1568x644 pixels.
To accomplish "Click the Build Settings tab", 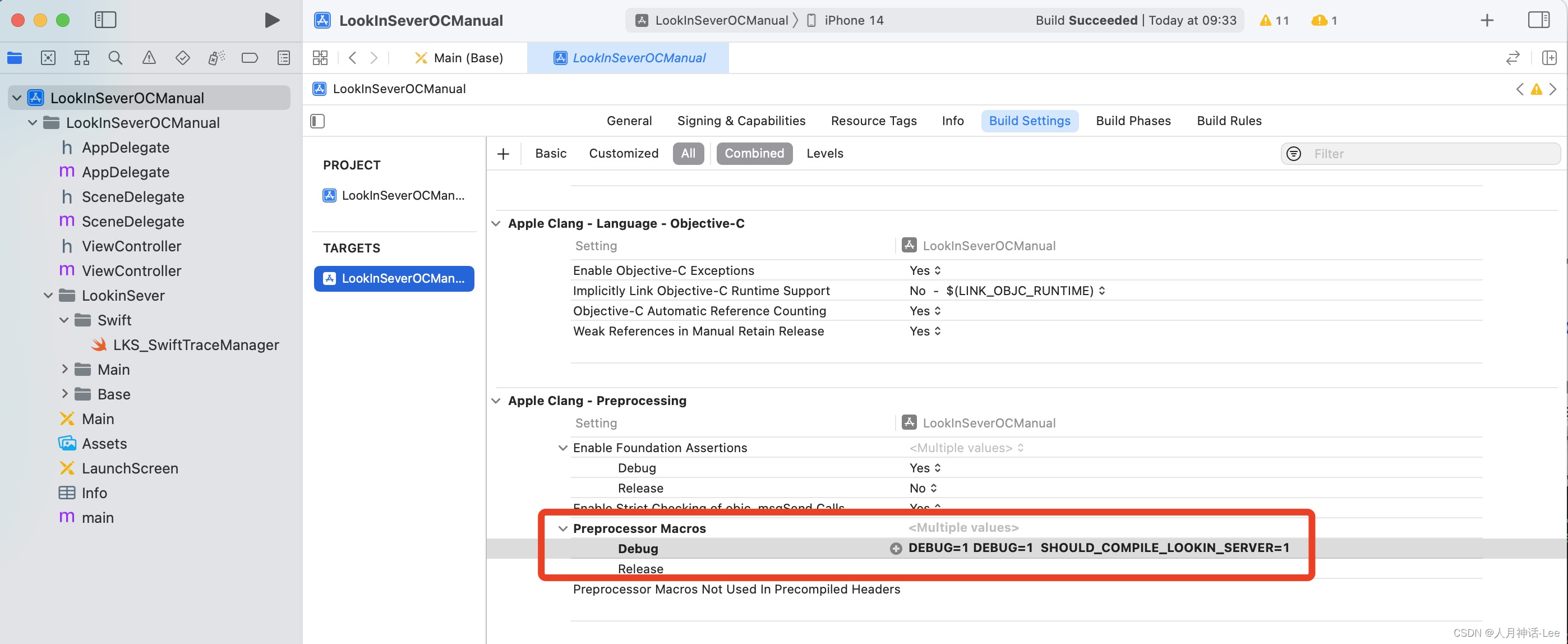I will [1030, 121].
